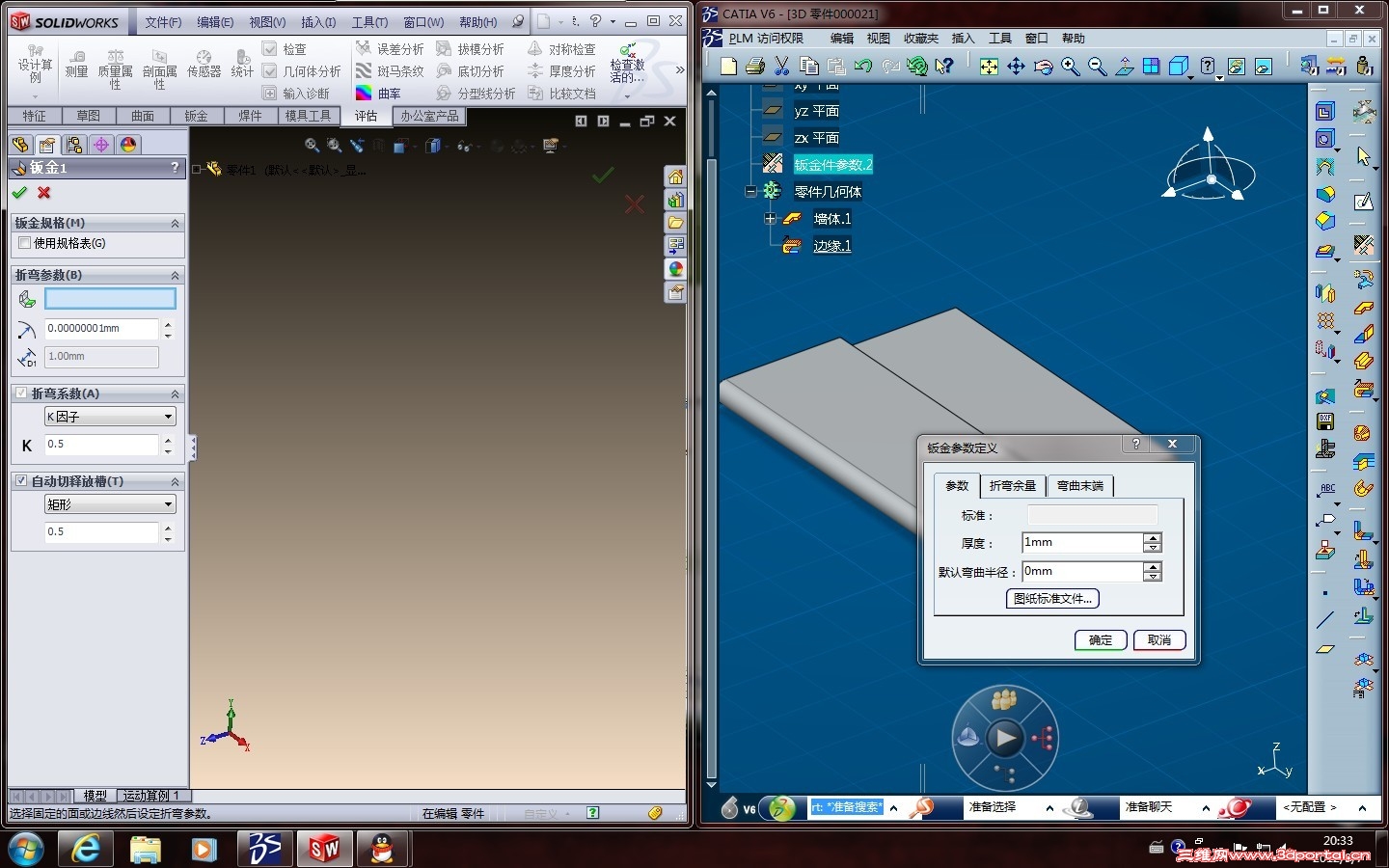This screenshot has height=868, width=1389.
Task: Click the Zoom Out magnifier in CATIA
Action: point(1097,66)
